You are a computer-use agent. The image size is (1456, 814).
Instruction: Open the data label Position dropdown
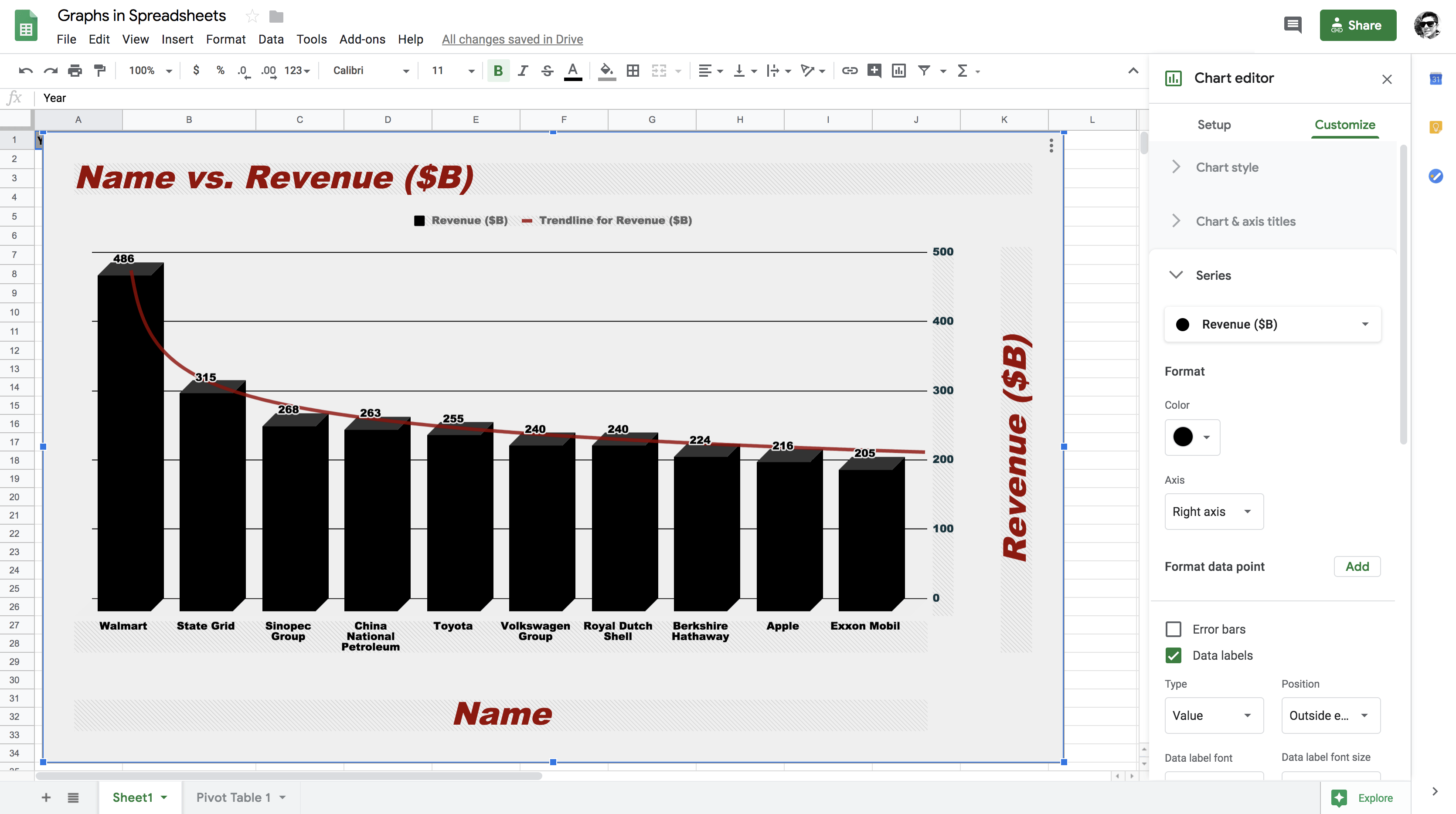tap(1330, 716)
